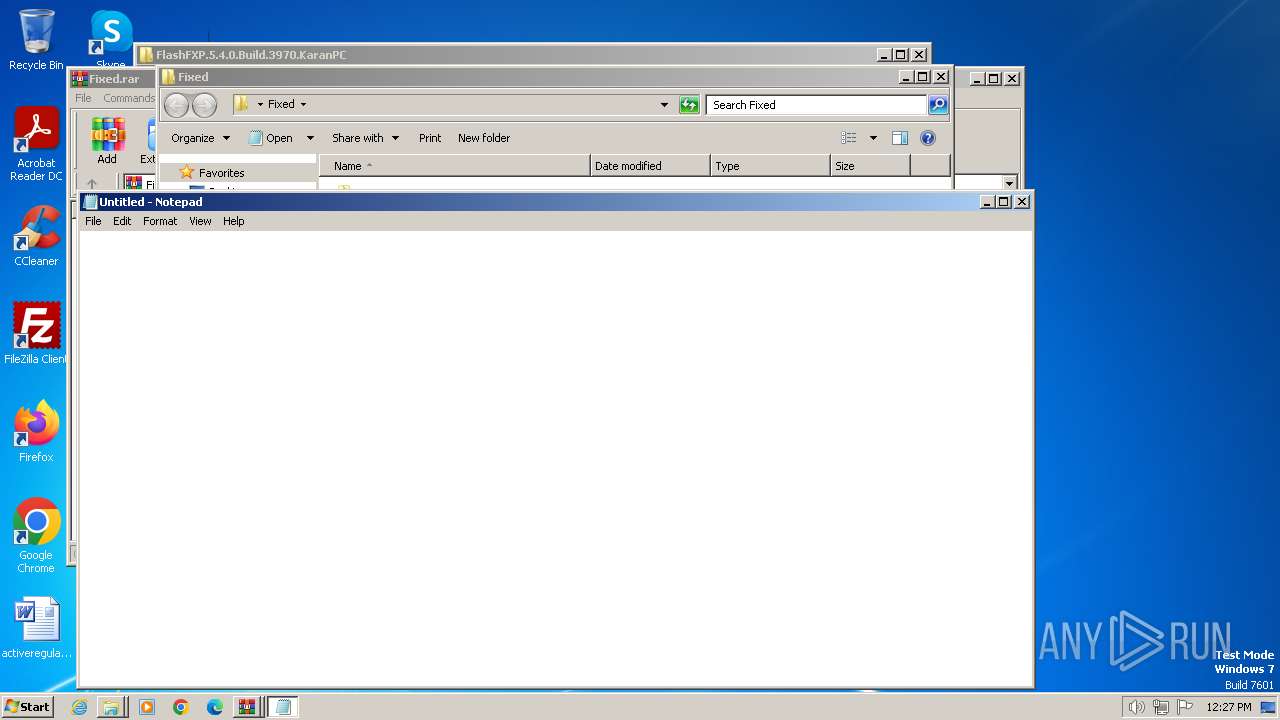The height and width of the screenshot is (720, 1280).
Task: Click the WinRAR up-one-level arrow
Action: pos(92,184)
